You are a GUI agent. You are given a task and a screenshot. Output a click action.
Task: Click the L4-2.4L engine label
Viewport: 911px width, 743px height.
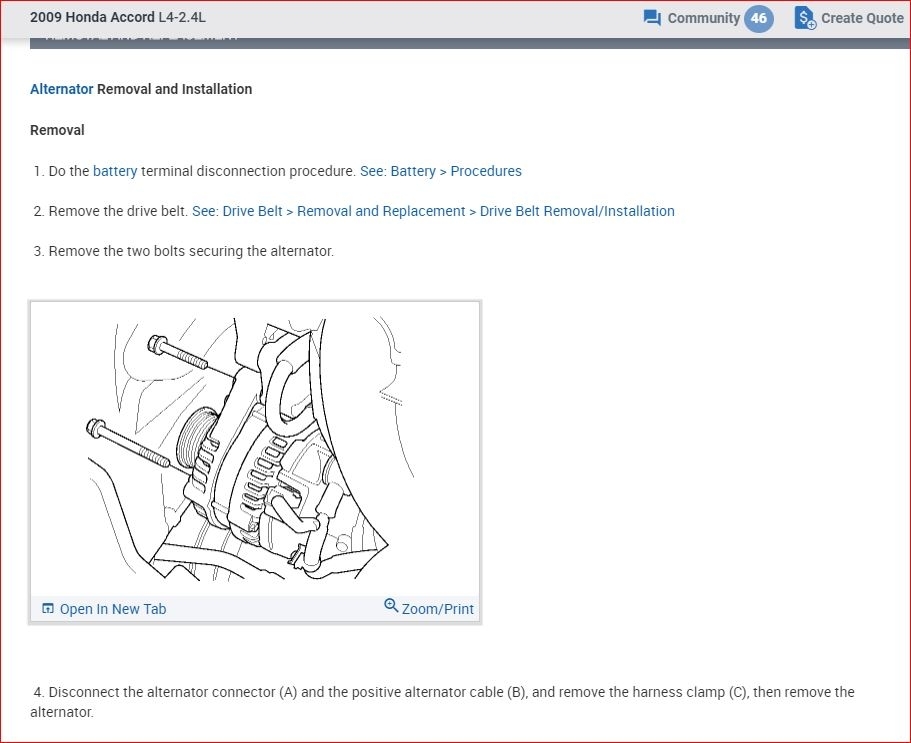tap(182, 17)
